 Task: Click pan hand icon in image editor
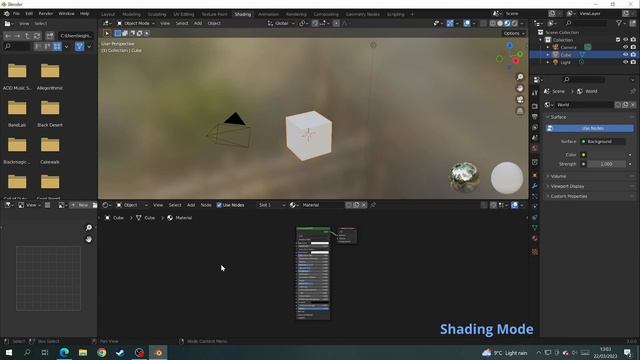89,239
